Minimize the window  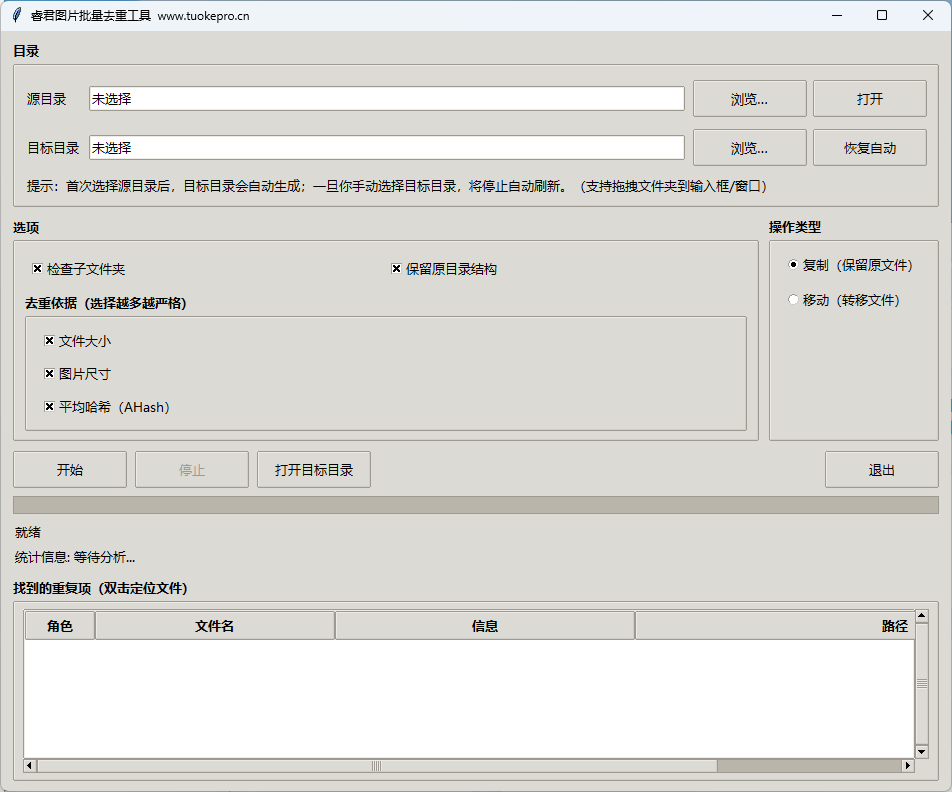click(837, 15)
